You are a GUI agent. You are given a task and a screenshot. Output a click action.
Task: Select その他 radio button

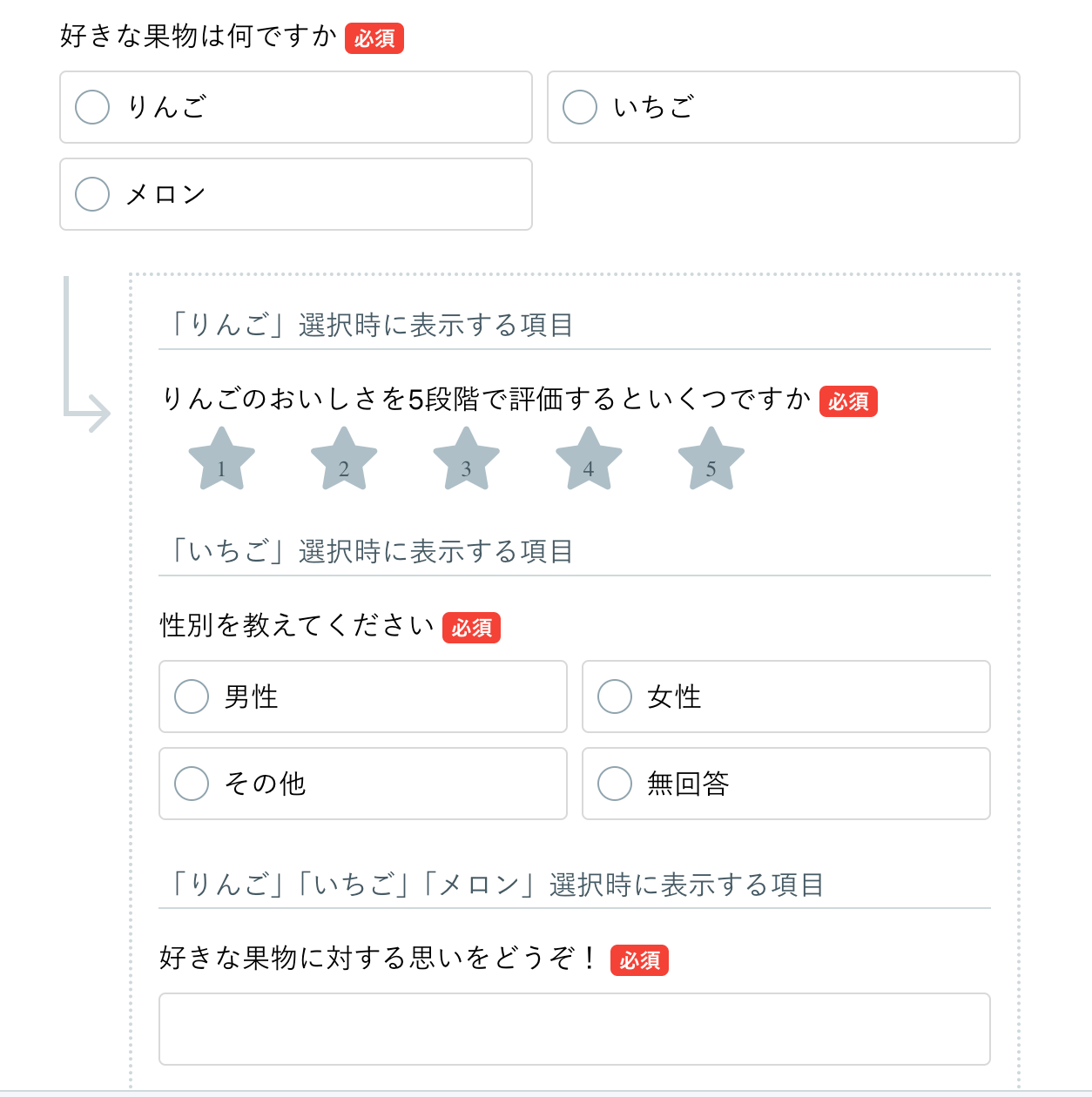point(192,784)
